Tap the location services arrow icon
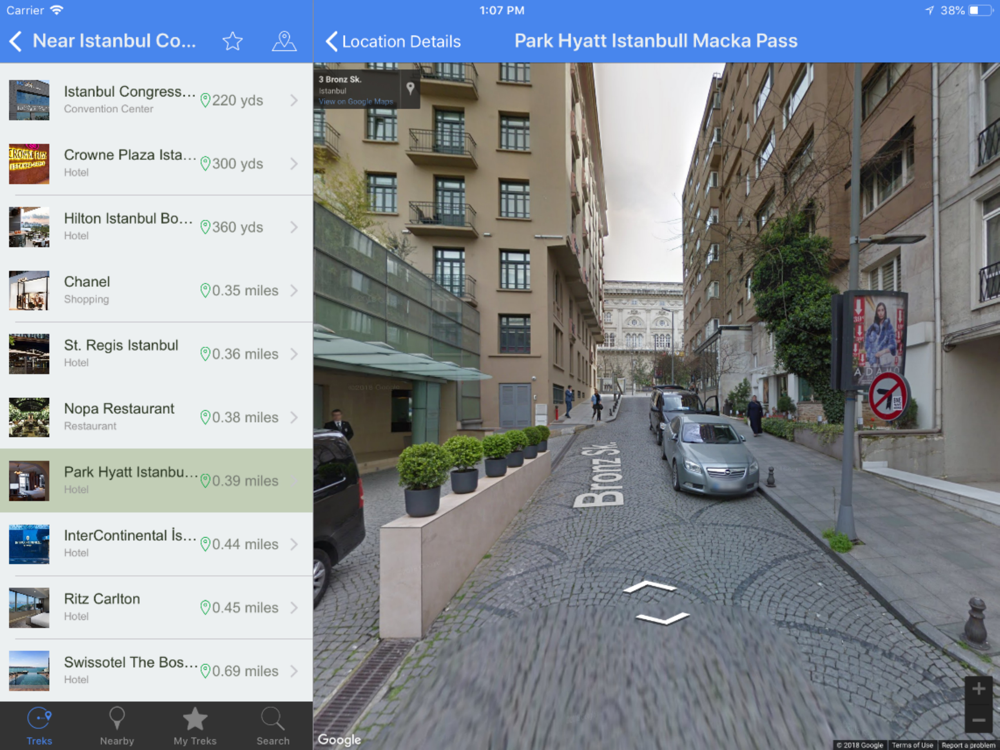 click(929, 10)
